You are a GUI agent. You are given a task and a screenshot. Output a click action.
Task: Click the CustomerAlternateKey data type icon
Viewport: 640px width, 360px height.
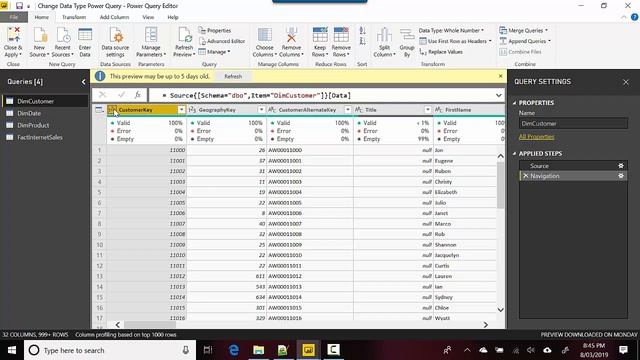coord(272,110)
